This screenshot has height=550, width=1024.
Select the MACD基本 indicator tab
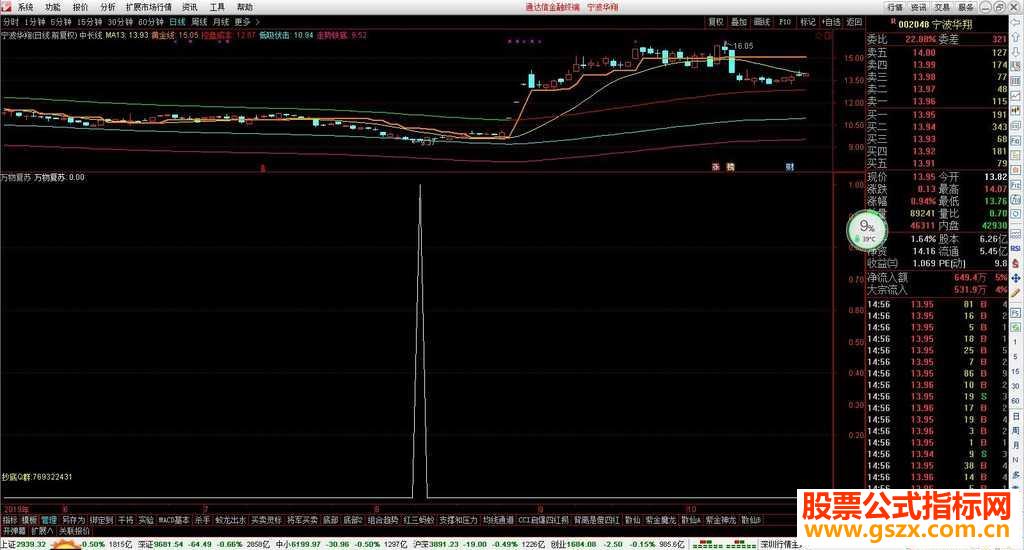pos(174,521)
